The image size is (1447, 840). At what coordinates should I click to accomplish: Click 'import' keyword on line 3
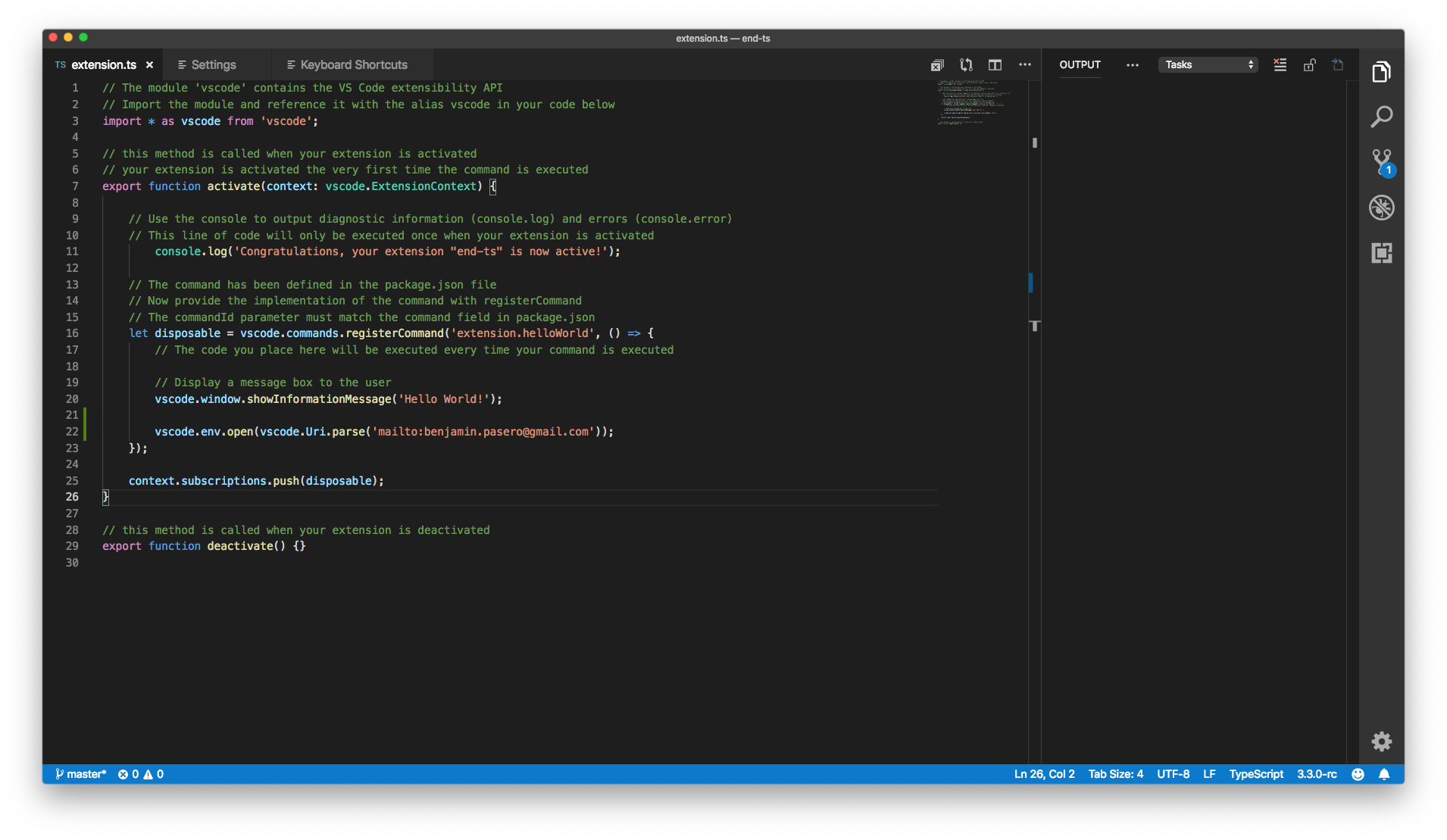122,121
